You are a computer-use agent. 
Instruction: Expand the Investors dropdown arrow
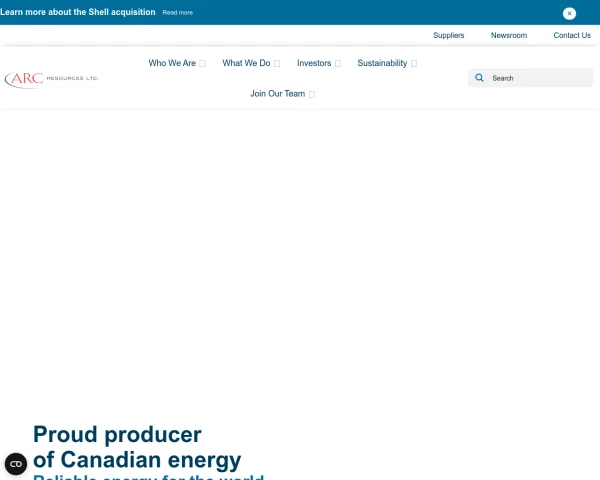click(338, 64)
